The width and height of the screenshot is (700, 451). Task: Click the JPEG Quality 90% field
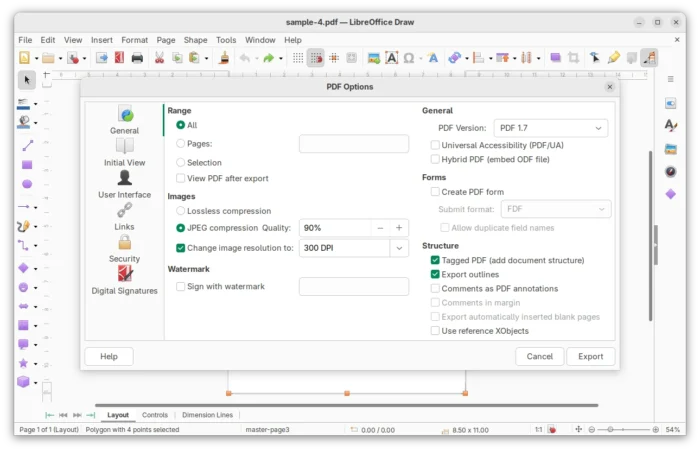(335, 228)
